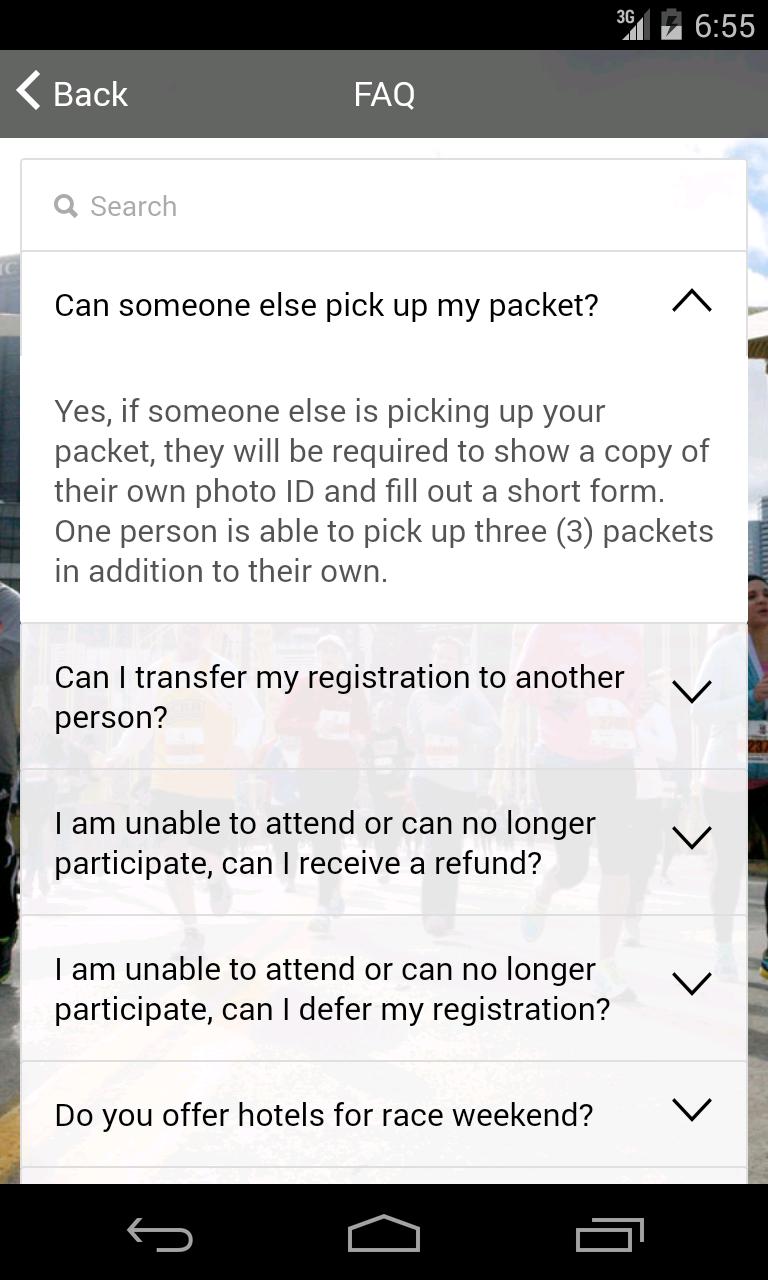The image size is (768, 1280).
Task: Expand the defer registration chevron
Action: [x=692, y=984]
